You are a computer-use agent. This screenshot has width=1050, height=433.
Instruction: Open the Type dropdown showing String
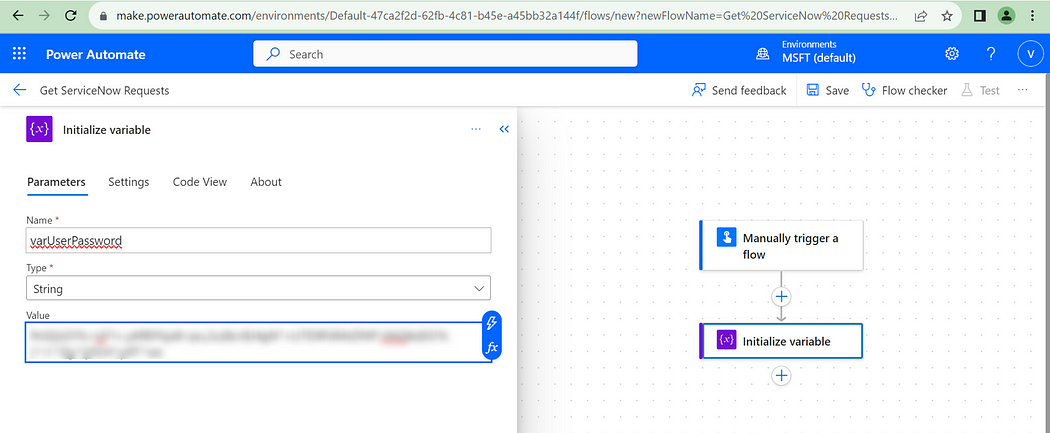coord(258,288)
